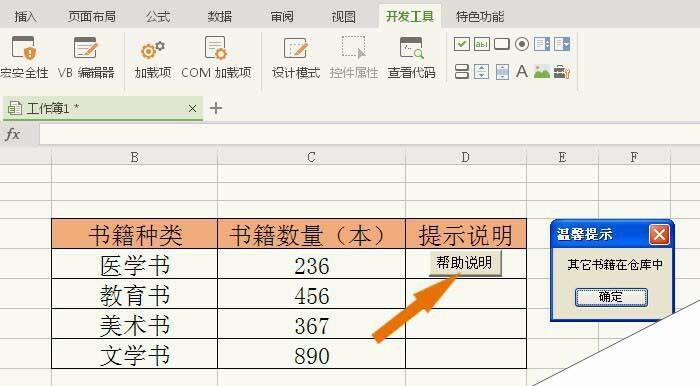Select the cell containing 367

312,324
